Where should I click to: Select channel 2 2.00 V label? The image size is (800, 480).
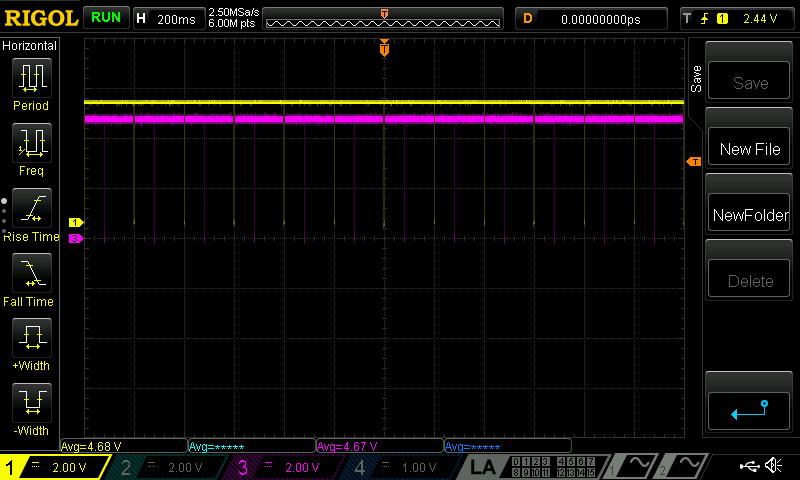[x=185, y=467]
